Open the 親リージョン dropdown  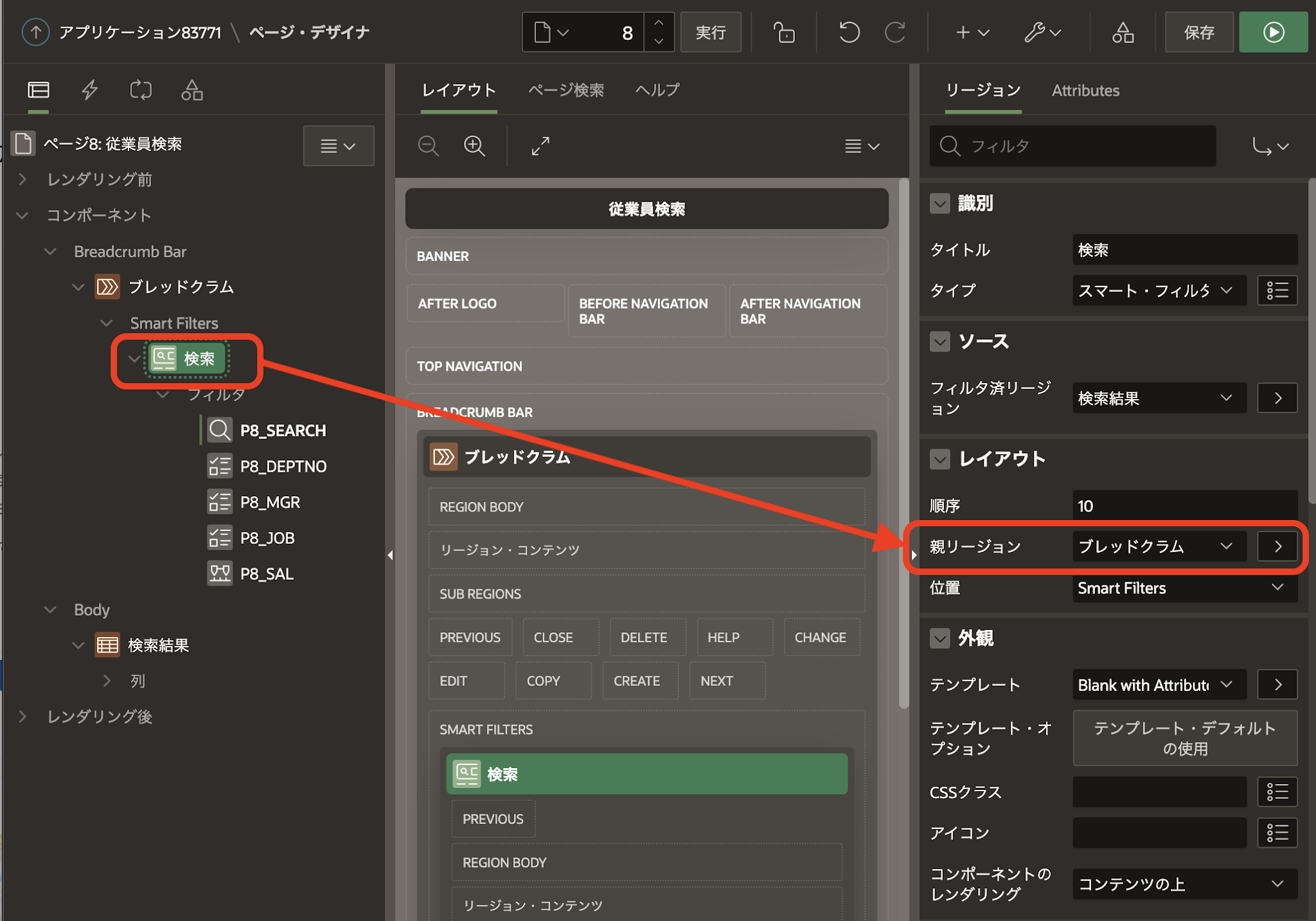pos(1159,546)
